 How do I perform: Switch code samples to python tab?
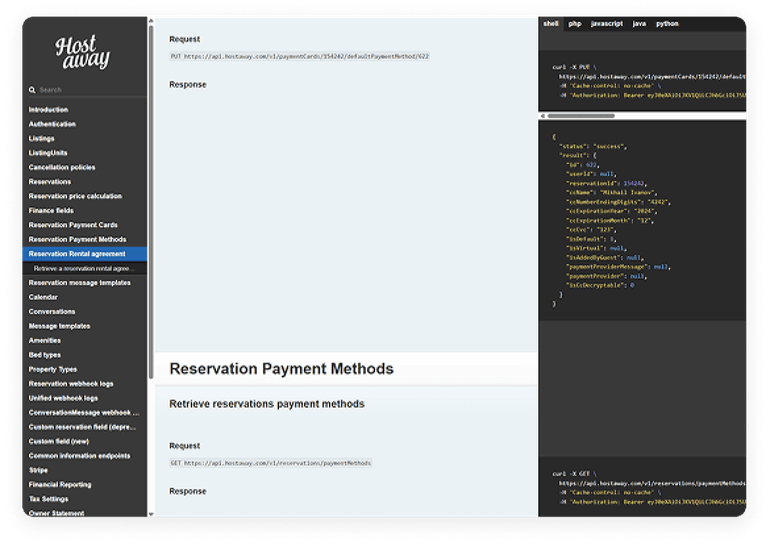[x=667, y=24]
